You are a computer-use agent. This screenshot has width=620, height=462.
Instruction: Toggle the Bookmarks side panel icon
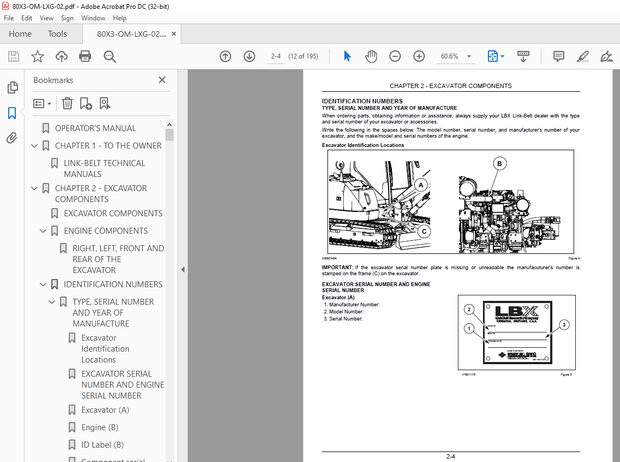12,113
